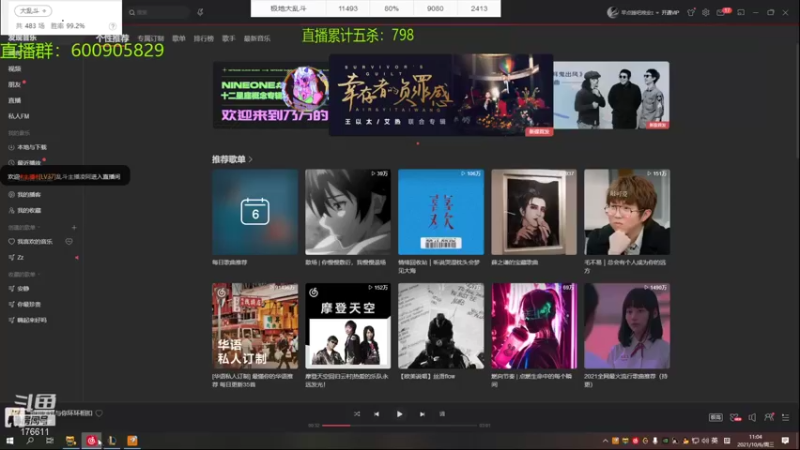Open the 薛之谦 framed portrait playlist

[534, 212]
